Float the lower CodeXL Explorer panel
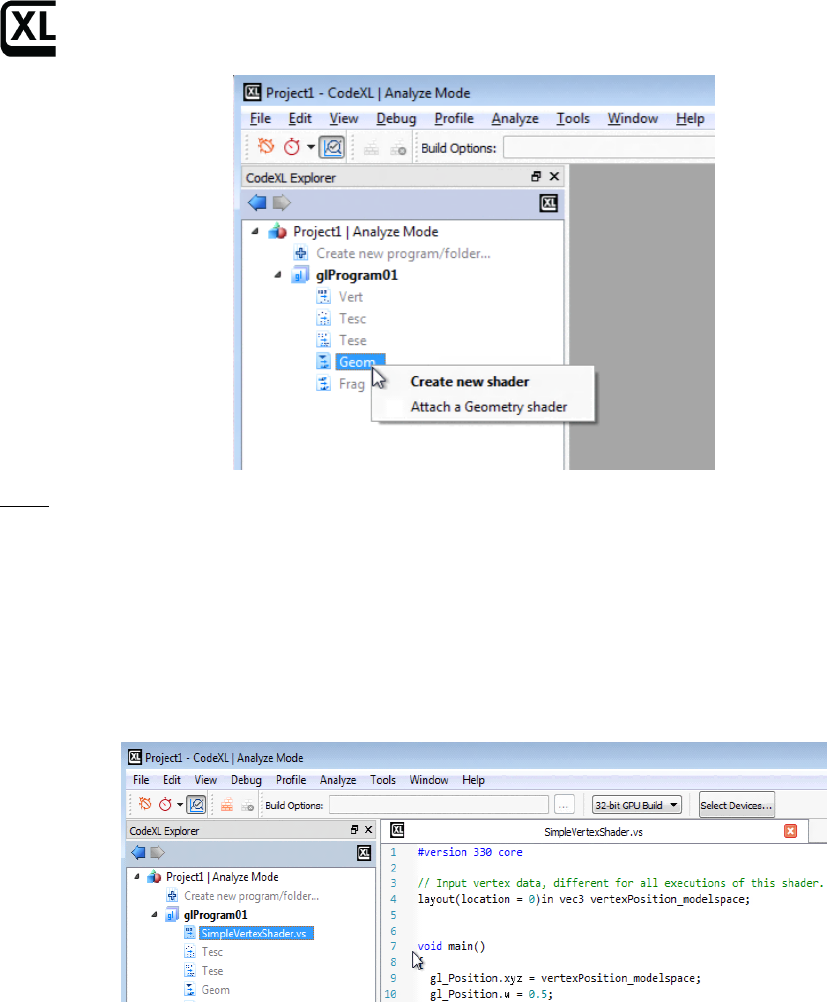Viewport: 827px width, 1002px height. click(354, 829)
